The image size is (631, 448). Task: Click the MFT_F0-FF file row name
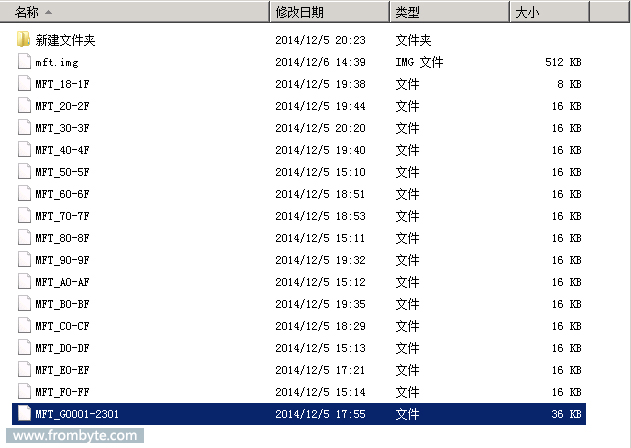coord(62,392)
